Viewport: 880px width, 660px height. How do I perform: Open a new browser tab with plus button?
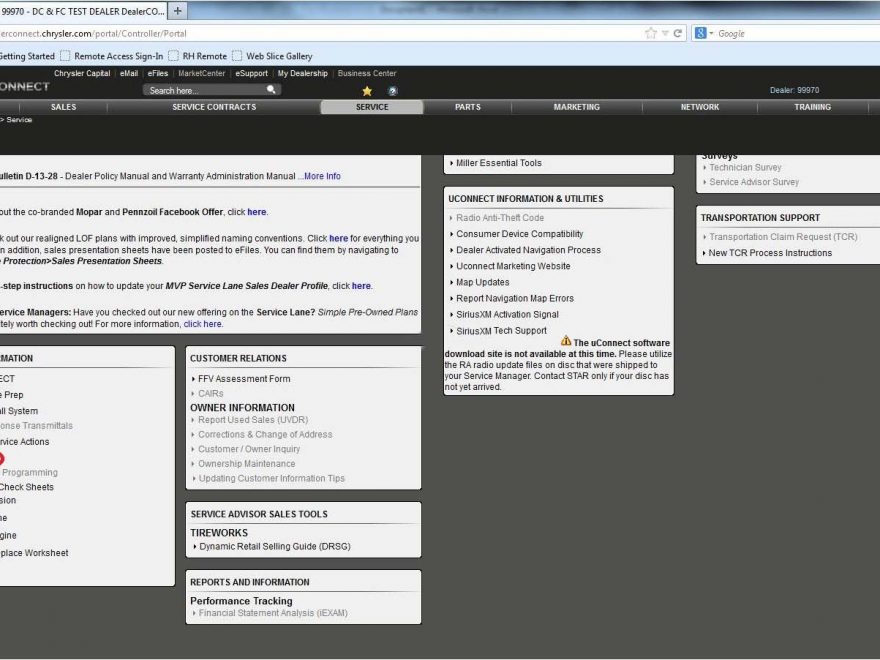[x=177, y=11]
